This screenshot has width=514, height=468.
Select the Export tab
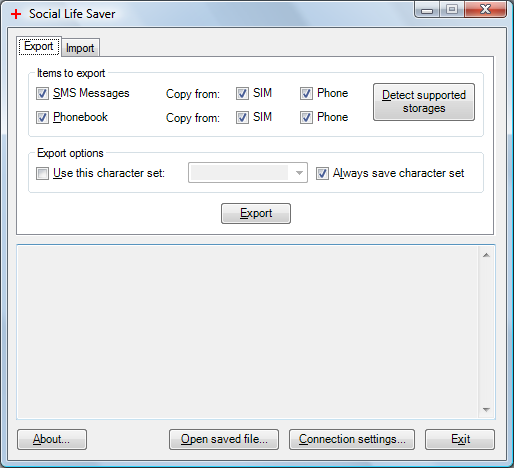39,46
